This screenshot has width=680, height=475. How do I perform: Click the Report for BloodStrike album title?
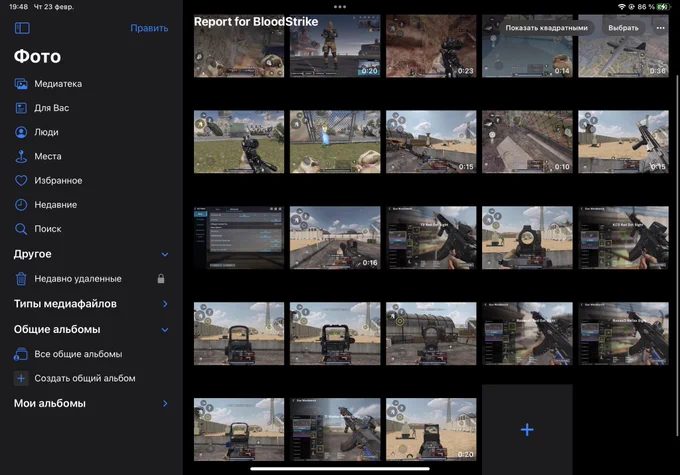(x=256, y=22)
